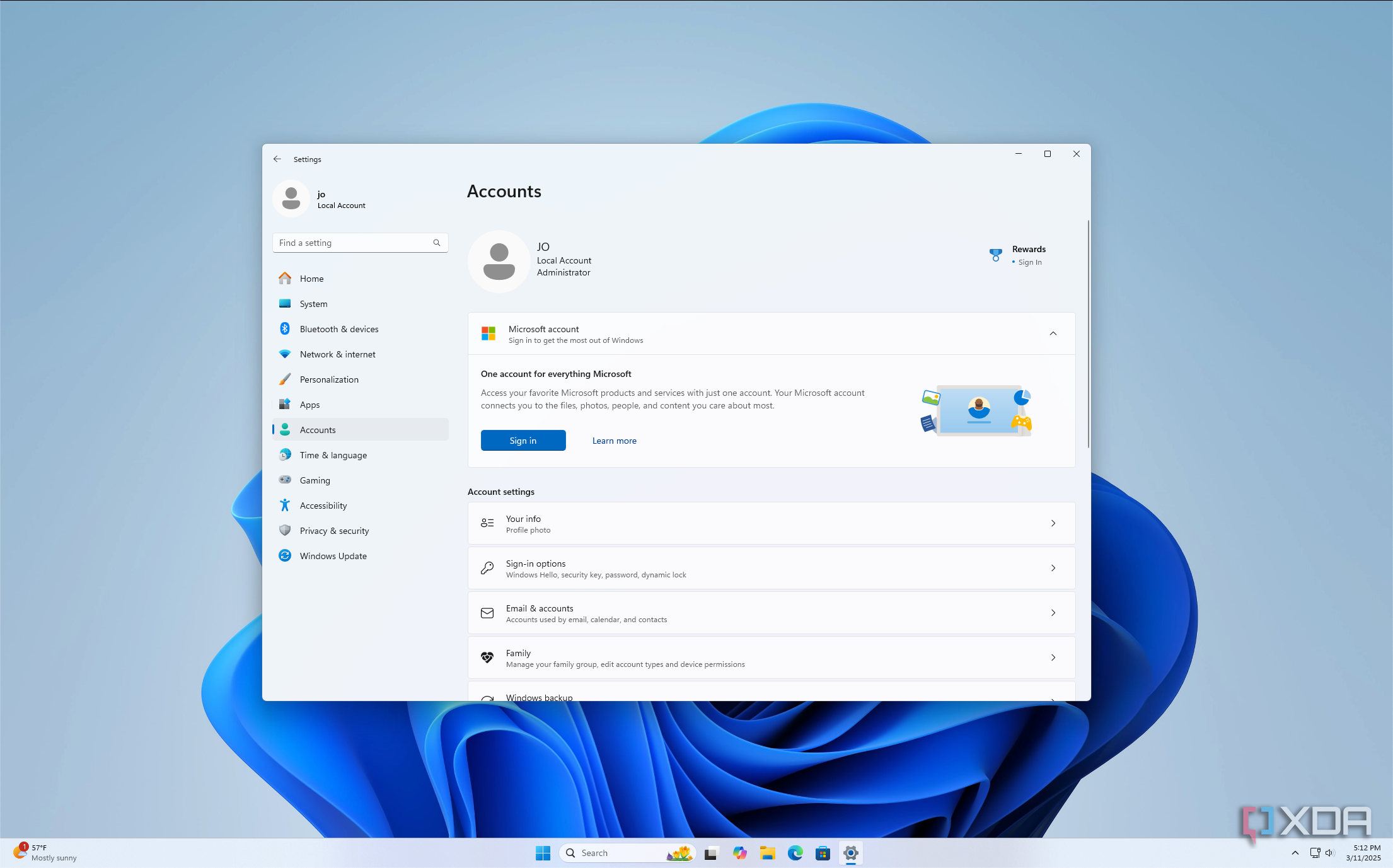Select Apps in the sidebar
The image size is (1393, 868).
pos(360,405)
